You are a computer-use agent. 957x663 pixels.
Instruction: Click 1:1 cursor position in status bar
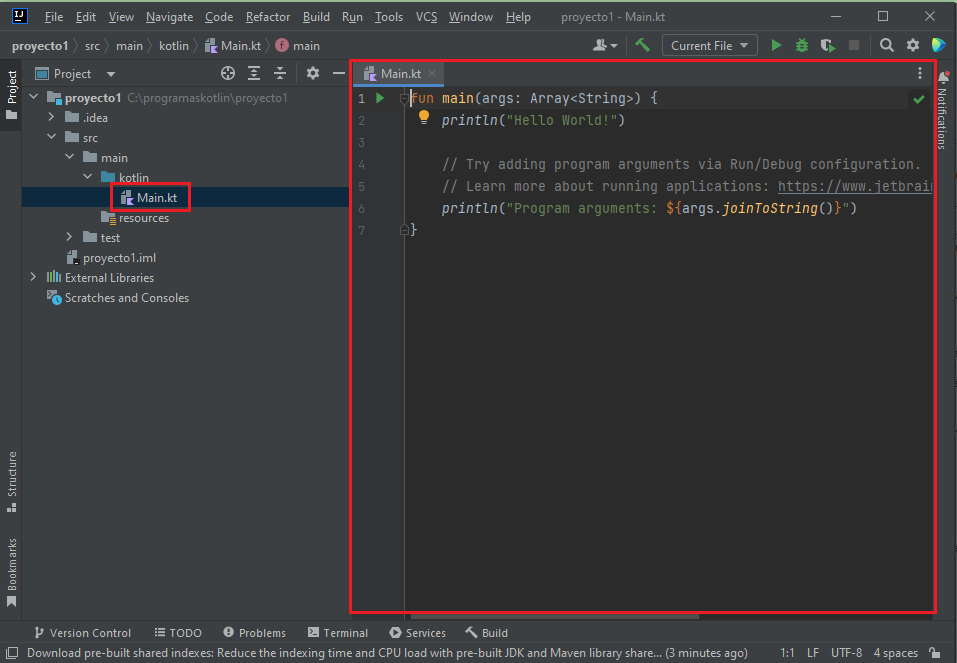coord(787,653)
